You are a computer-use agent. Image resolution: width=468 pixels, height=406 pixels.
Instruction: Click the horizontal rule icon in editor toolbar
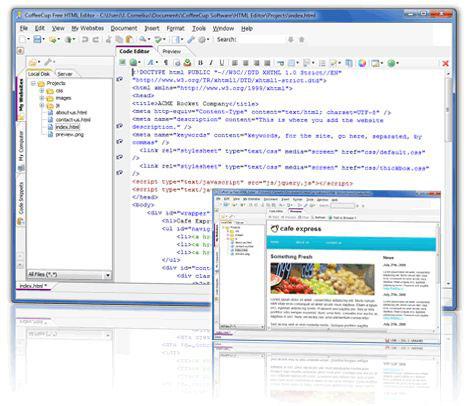(280, 63)
